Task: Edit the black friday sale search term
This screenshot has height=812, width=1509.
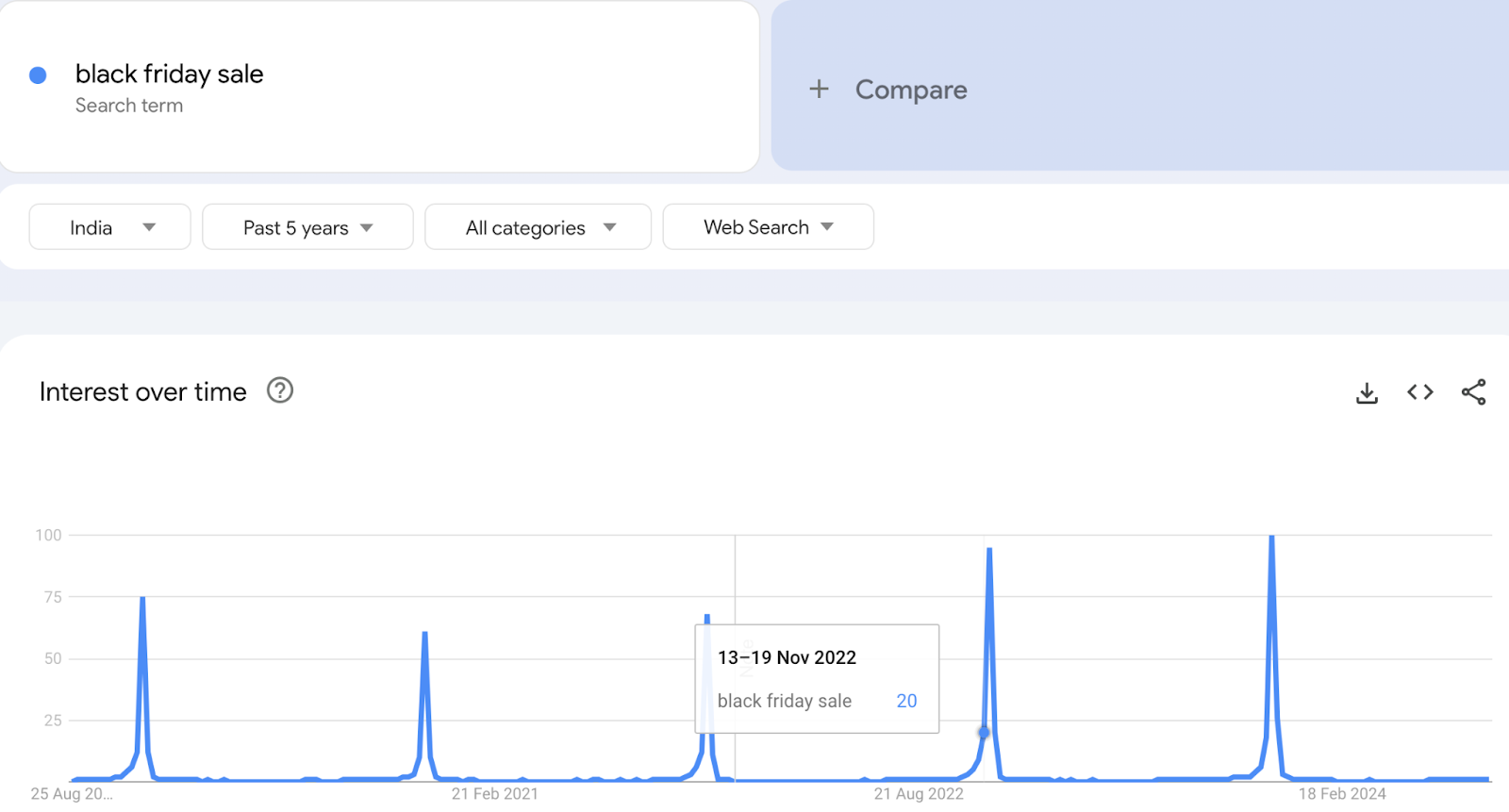Action: coord(170,75)
